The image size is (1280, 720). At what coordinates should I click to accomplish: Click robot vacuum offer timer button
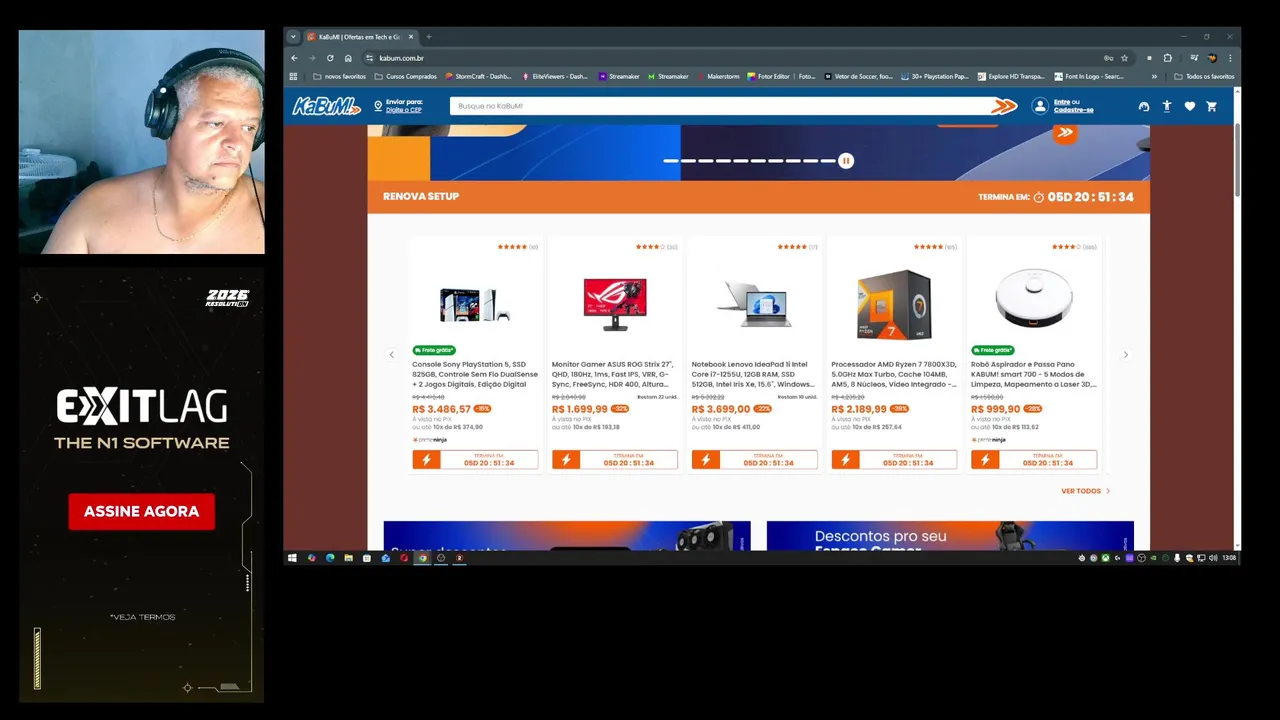(1034, 460)
